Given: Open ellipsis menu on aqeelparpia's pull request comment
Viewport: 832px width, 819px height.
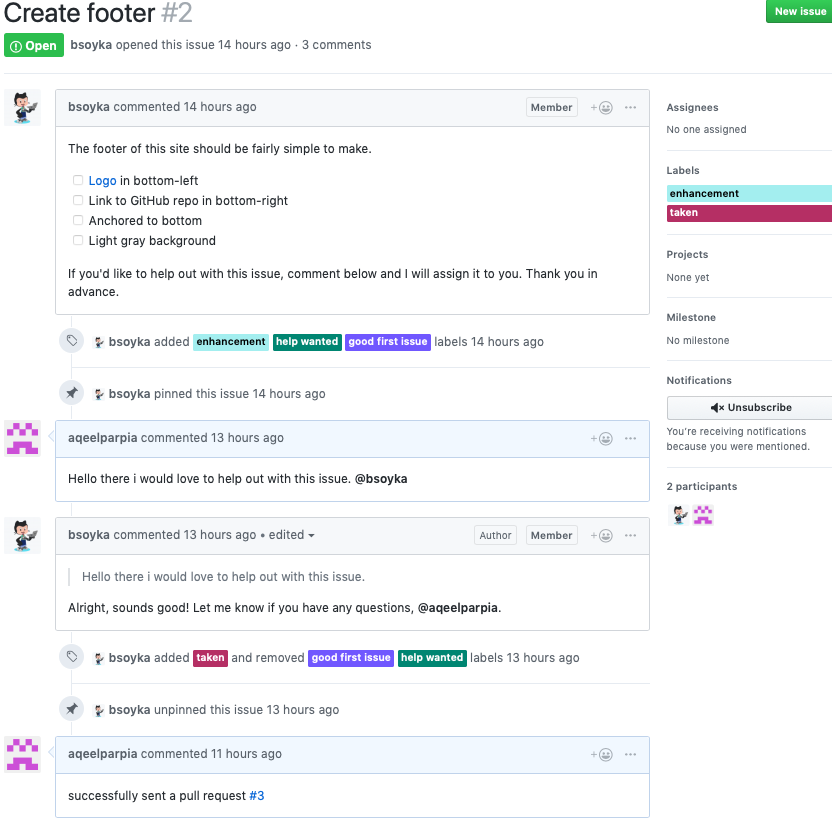Looking at the screenshot, I should coord(630,755).
